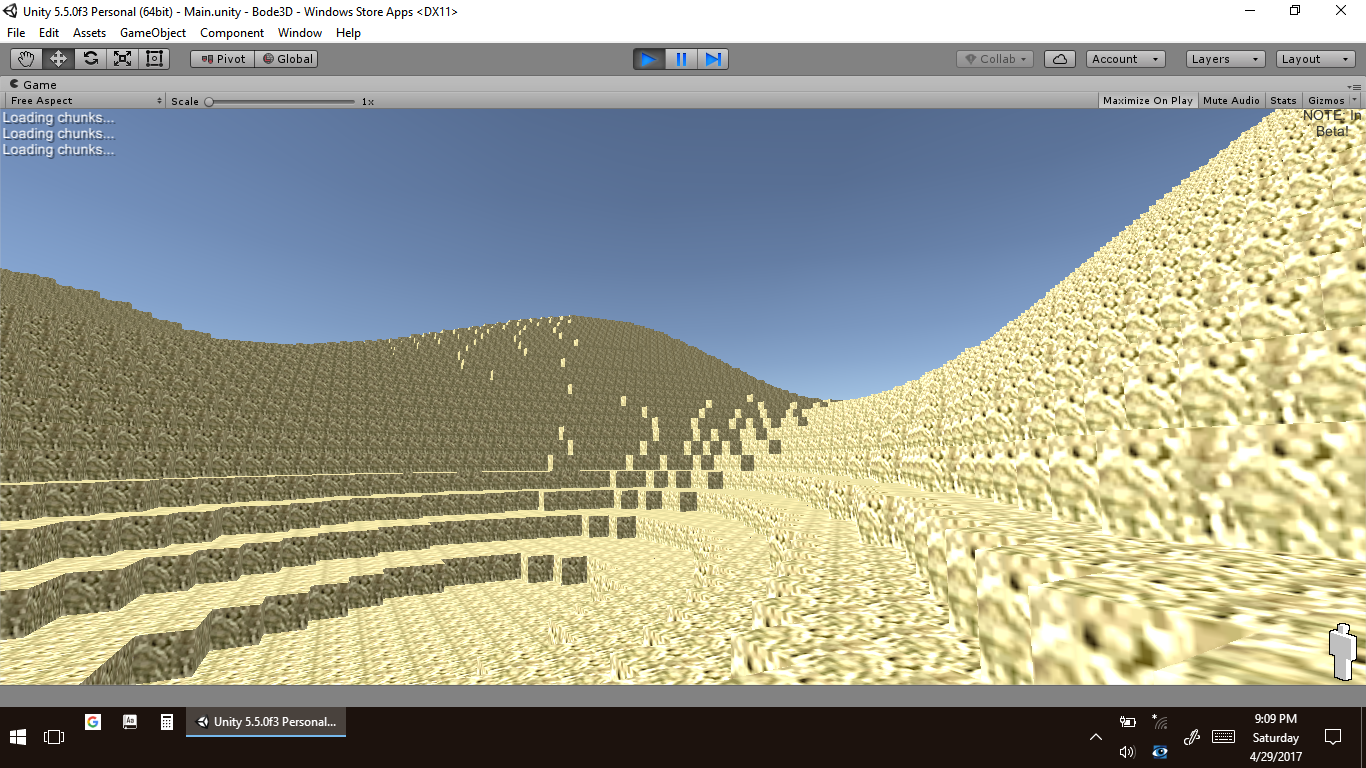
Task: Open Calculator from the Windows taskbar
Action: (x=167, y=722)
